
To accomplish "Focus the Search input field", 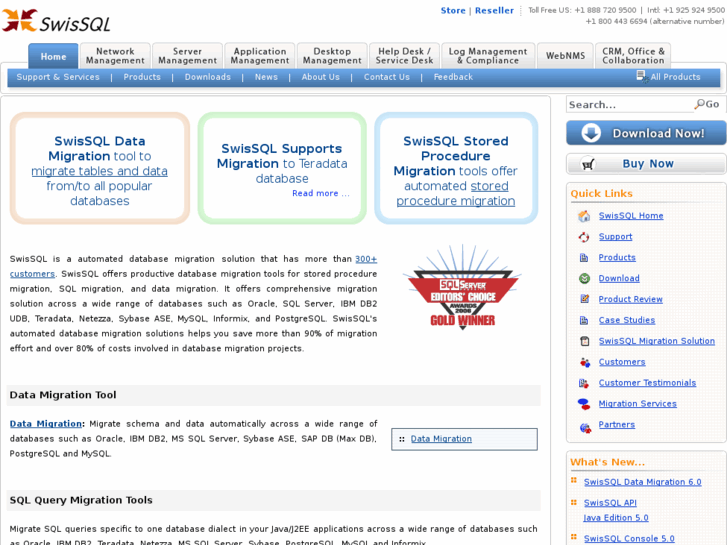I will (630, 105).
